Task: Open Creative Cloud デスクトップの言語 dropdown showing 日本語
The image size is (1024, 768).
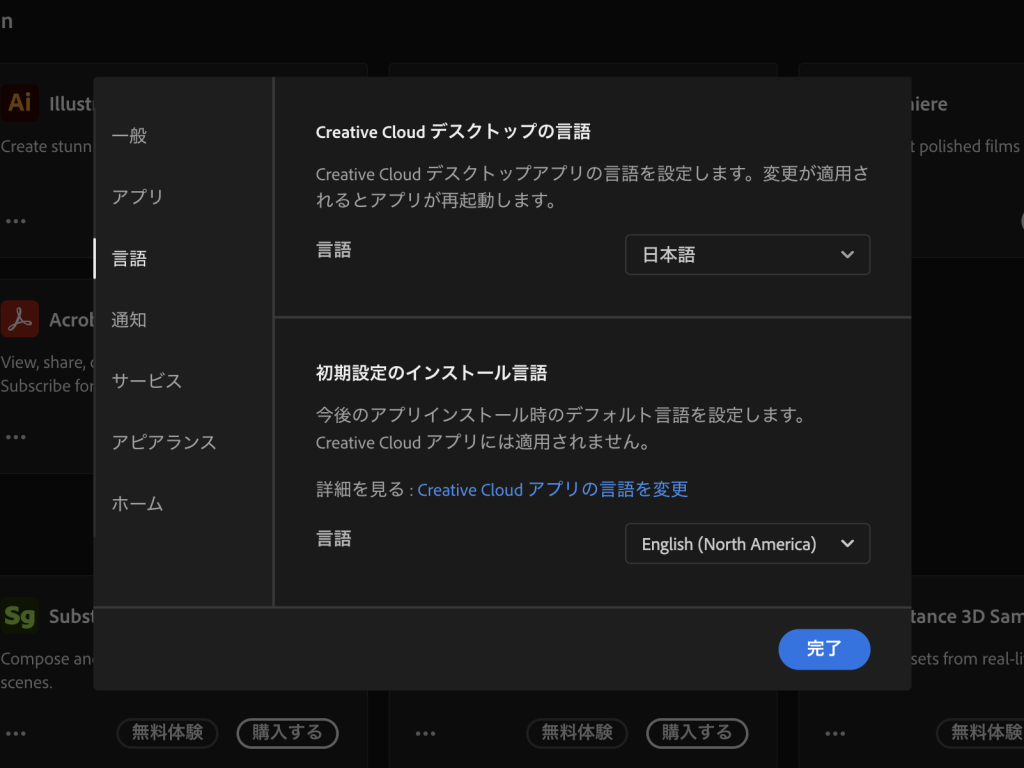Action: click(x=747, y=255)
